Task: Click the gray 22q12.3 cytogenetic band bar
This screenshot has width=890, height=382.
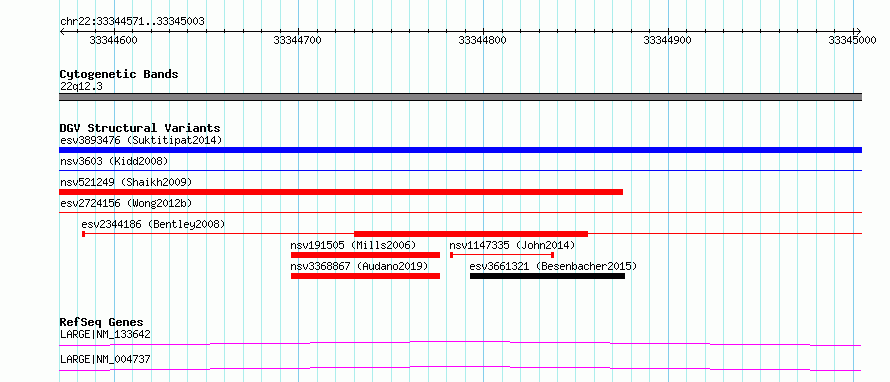Action: point(460,97)
